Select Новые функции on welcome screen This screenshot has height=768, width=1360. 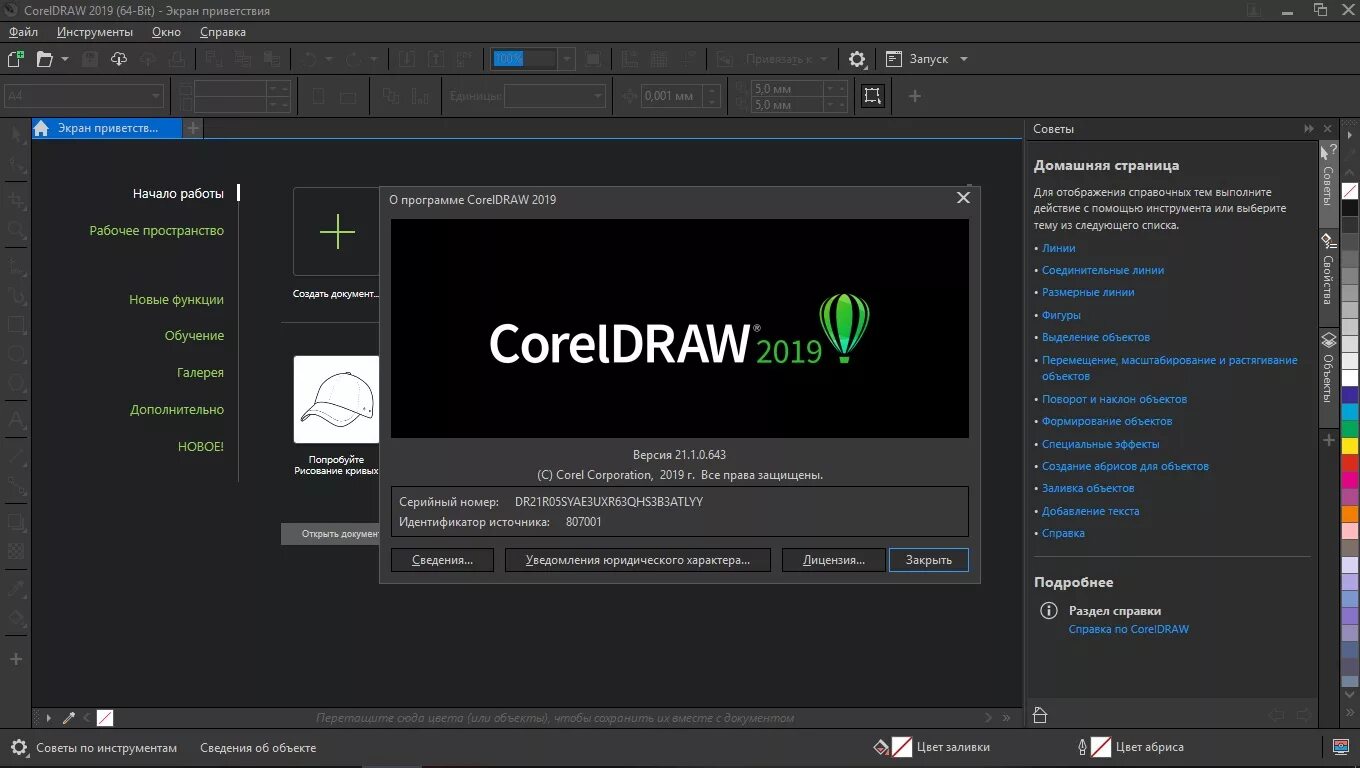pyautogui.click(x=176, y=299)
